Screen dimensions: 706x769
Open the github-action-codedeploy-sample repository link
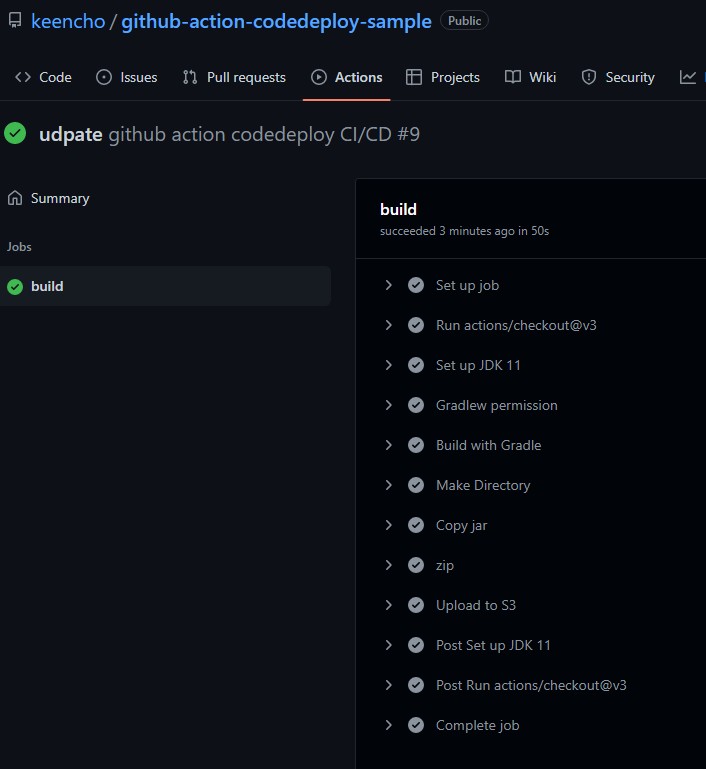[277, 21]
